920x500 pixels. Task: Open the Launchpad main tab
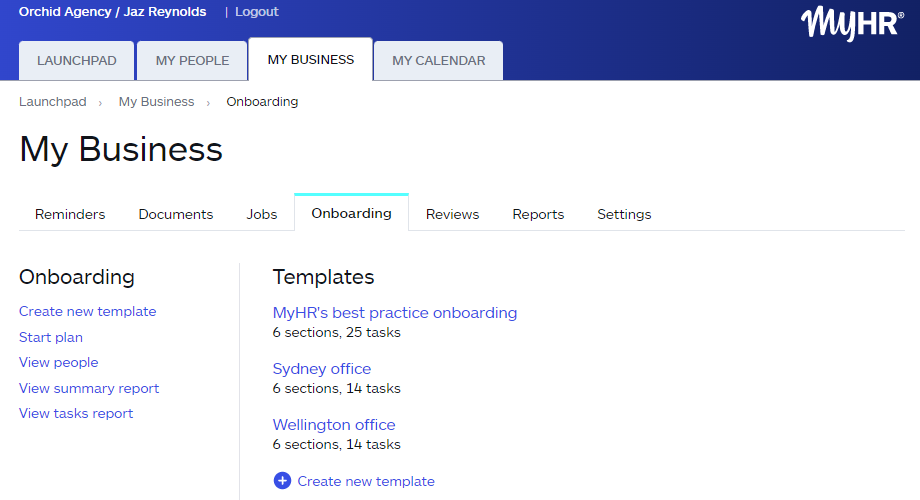point(77,61)
